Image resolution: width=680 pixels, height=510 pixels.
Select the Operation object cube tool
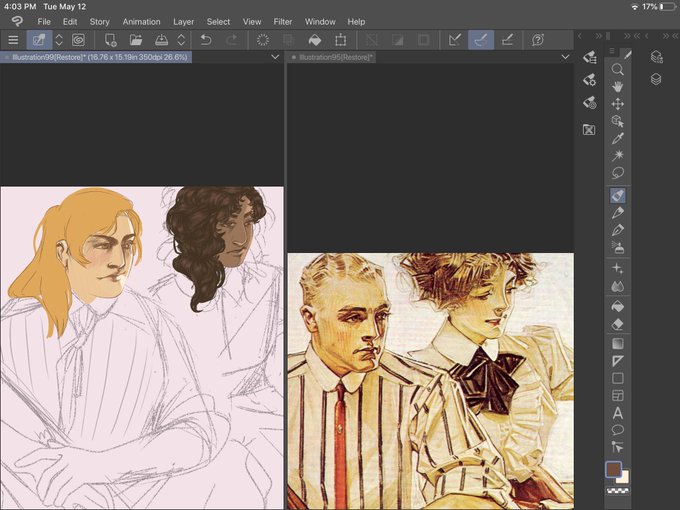point(618,121)
